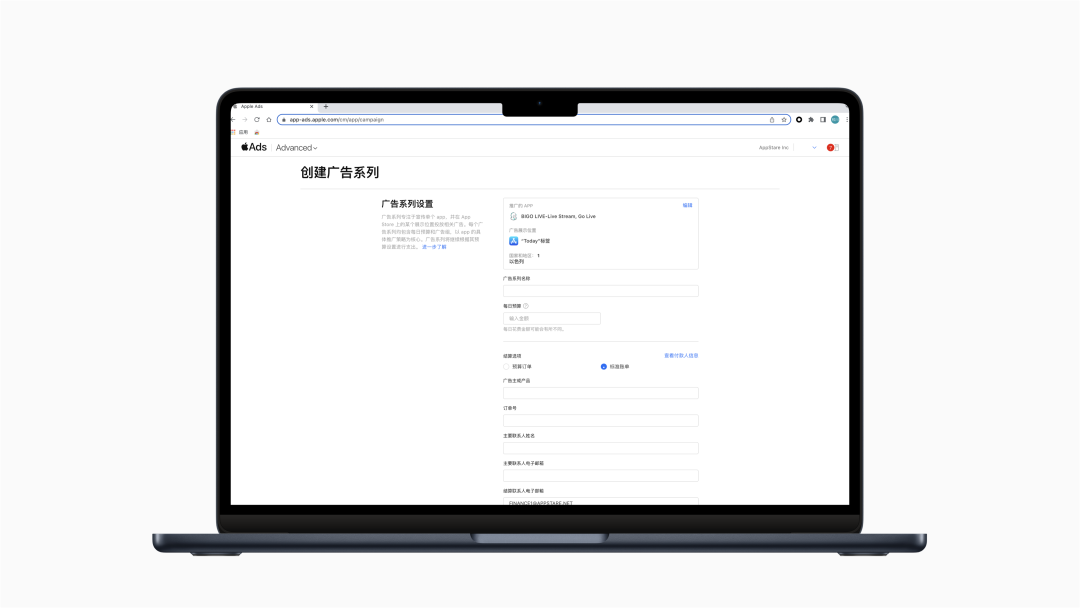Click the App Store Today tab icon

click(513, 241)
